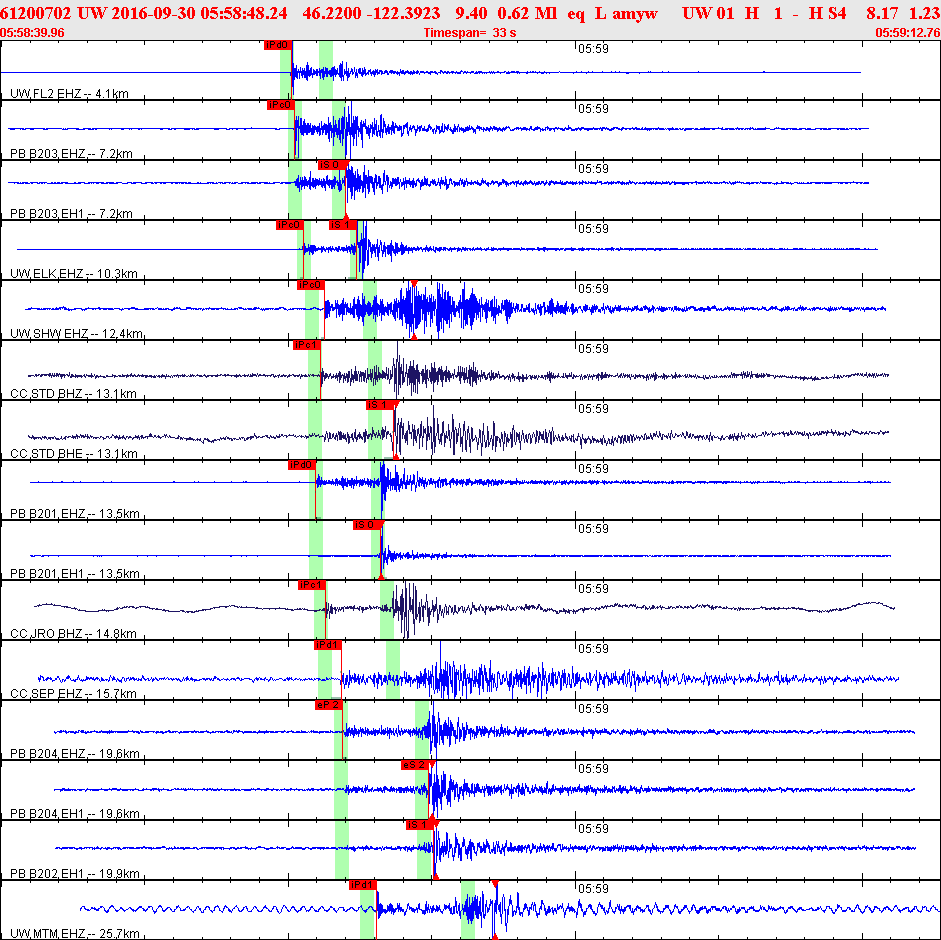
Task: Select the eP 2 pick flag on PB.B204 EHZ
Action: pos(329,705)
